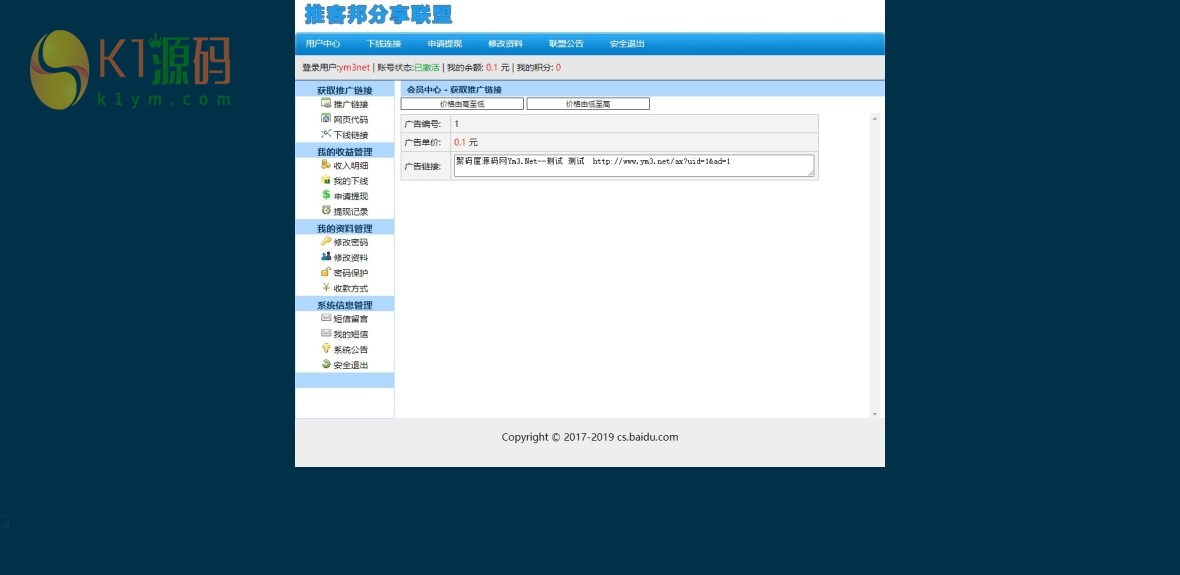Viewport: 1180px width, 575px height.
Task: Click the green exit icon beside sidebar 安全退出
Action: [326, 364]
